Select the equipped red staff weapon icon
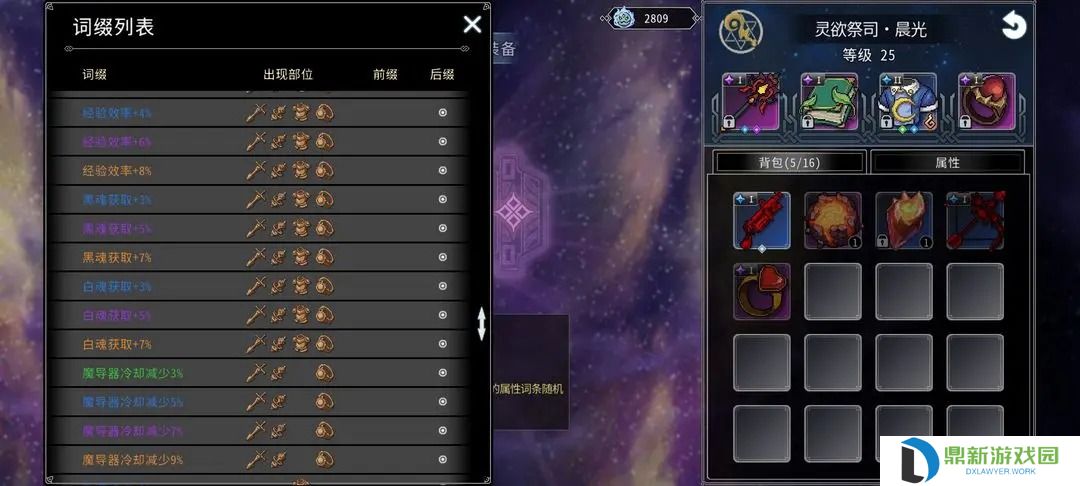The image size is (1080, 486). (x=751, y=102)
